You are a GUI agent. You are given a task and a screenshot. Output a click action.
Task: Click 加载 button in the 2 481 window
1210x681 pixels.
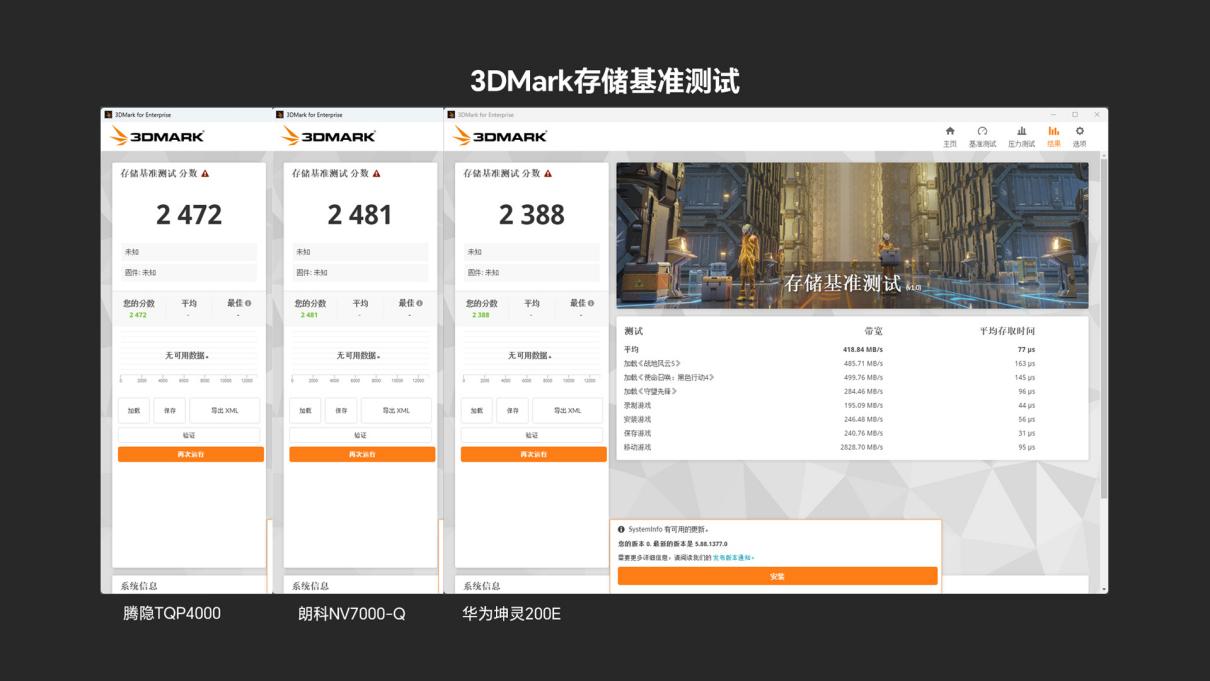pos(305,410)
